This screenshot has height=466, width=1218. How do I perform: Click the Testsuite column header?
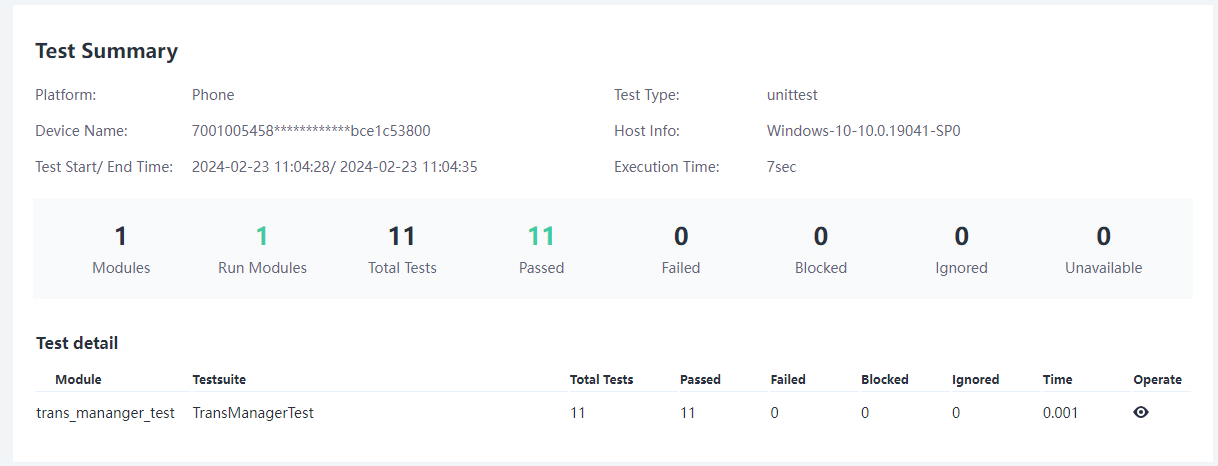(x=219, y=380)
